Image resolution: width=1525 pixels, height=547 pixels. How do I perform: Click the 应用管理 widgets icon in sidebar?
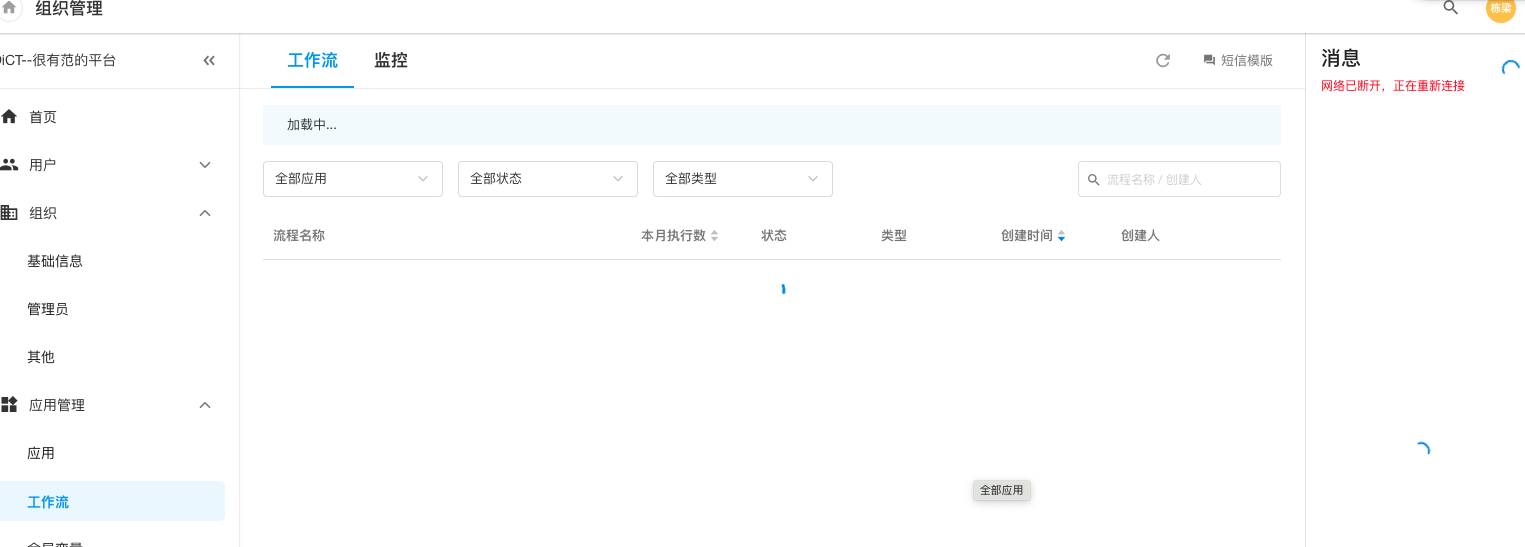[x=10, y=405]
